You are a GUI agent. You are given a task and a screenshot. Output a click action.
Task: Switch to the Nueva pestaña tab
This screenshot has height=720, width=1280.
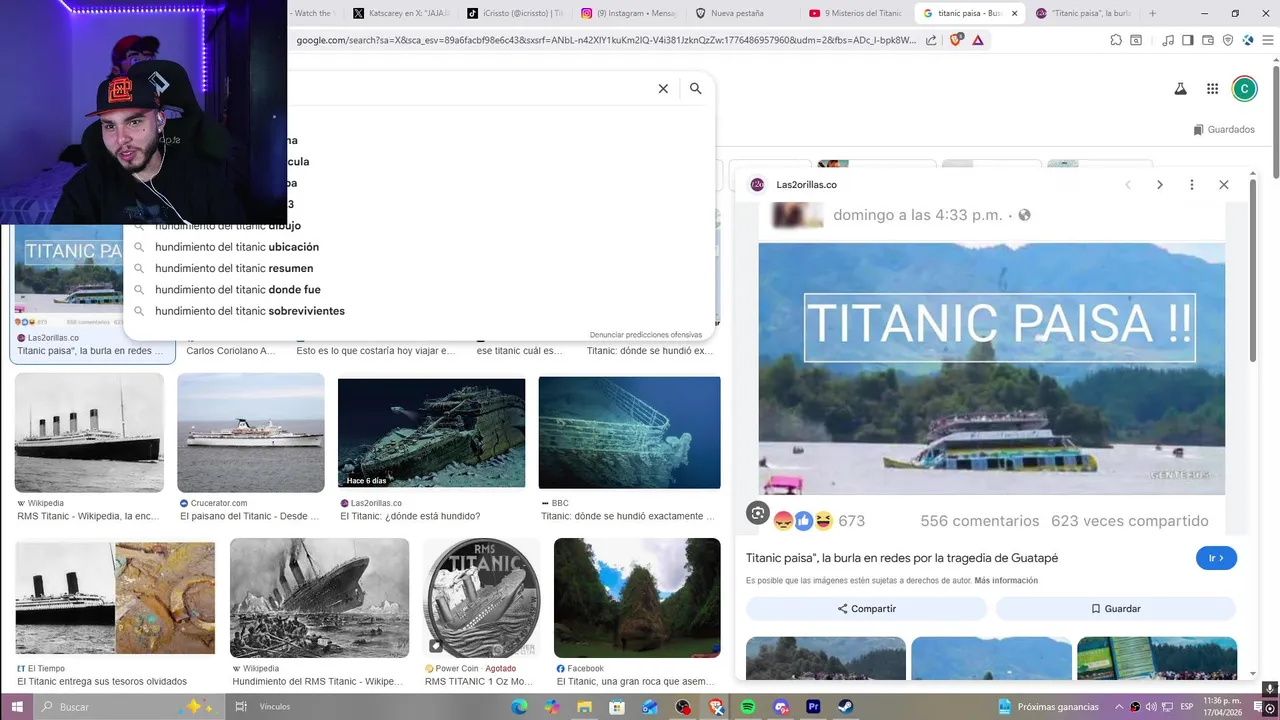click(x=739, y=13)
